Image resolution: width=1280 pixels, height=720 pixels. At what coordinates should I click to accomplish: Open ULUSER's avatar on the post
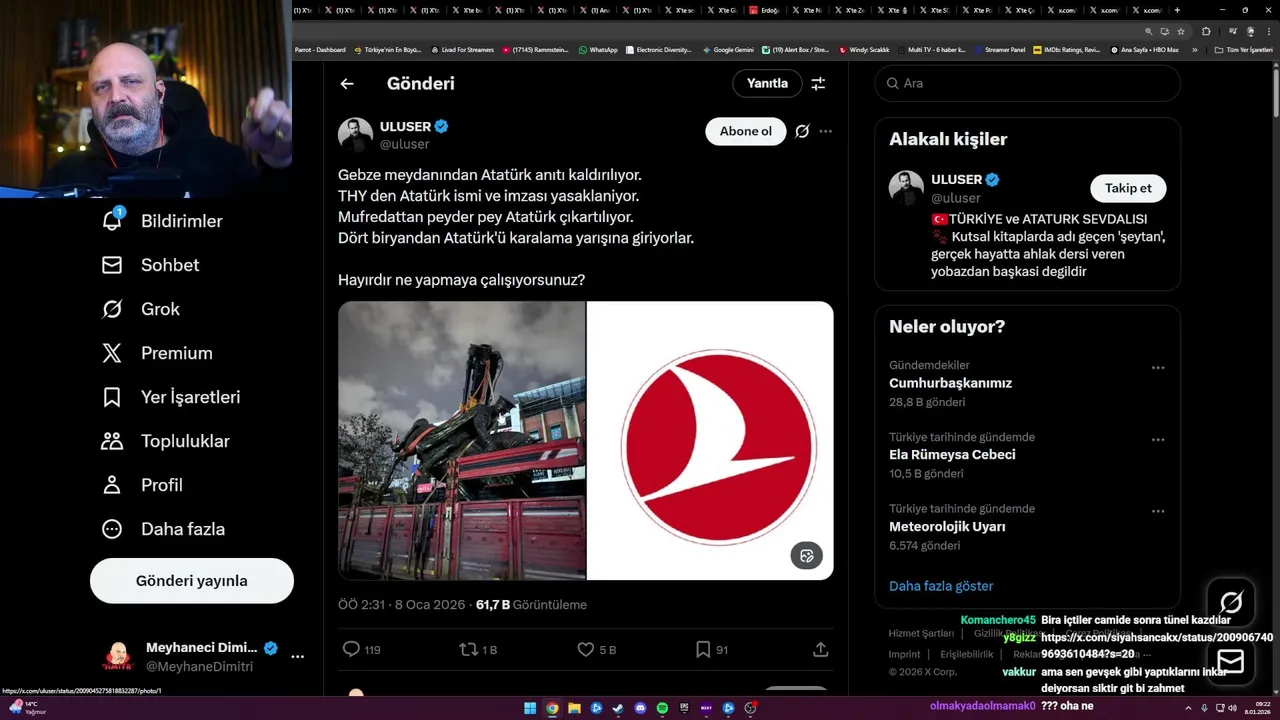tap(355, 135)
